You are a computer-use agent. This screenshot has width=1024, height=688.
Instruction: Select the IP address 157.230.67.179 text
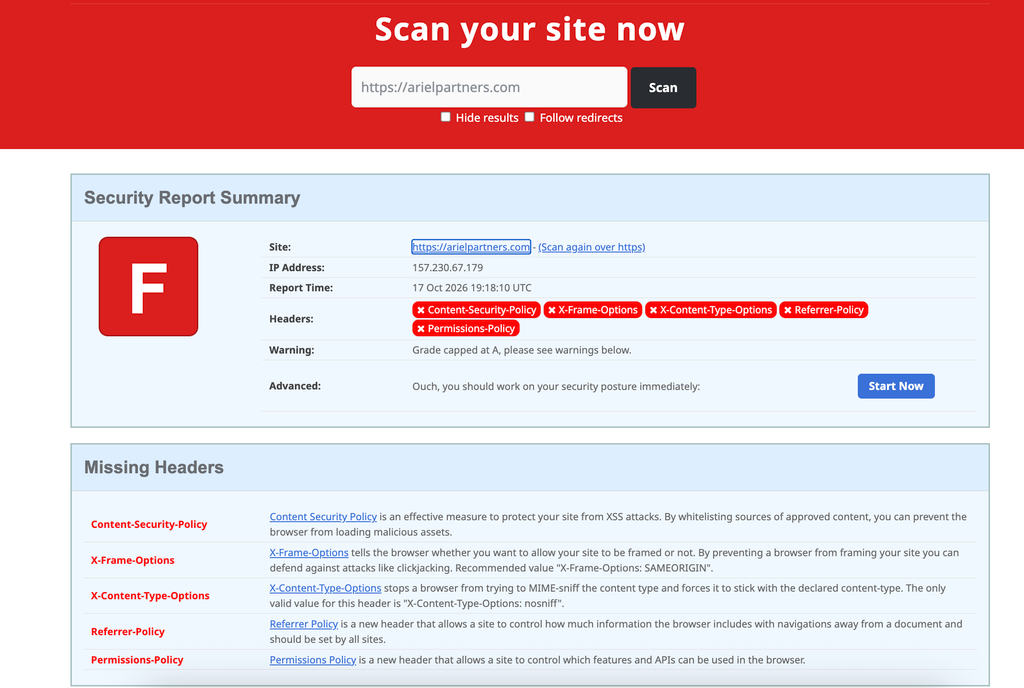pyautogui.click(x=447, y=268)
